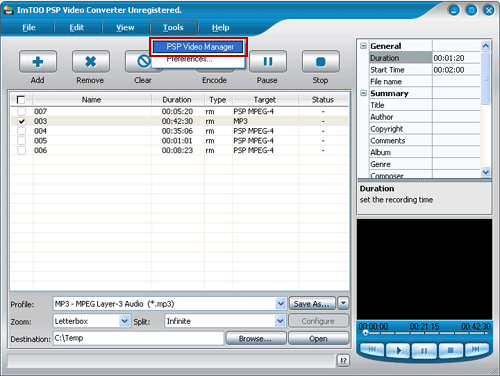Click the preview seek slider handle

pos(366,333)
